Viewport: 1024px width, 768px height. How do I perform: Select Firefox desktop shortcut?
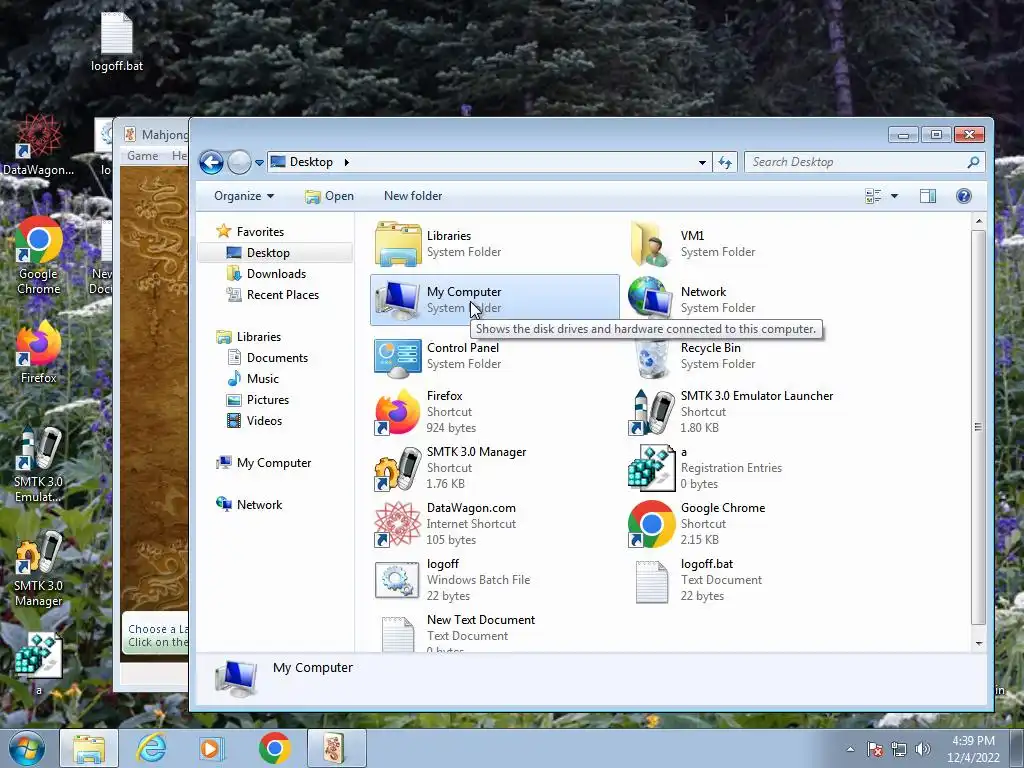point(39,353)
